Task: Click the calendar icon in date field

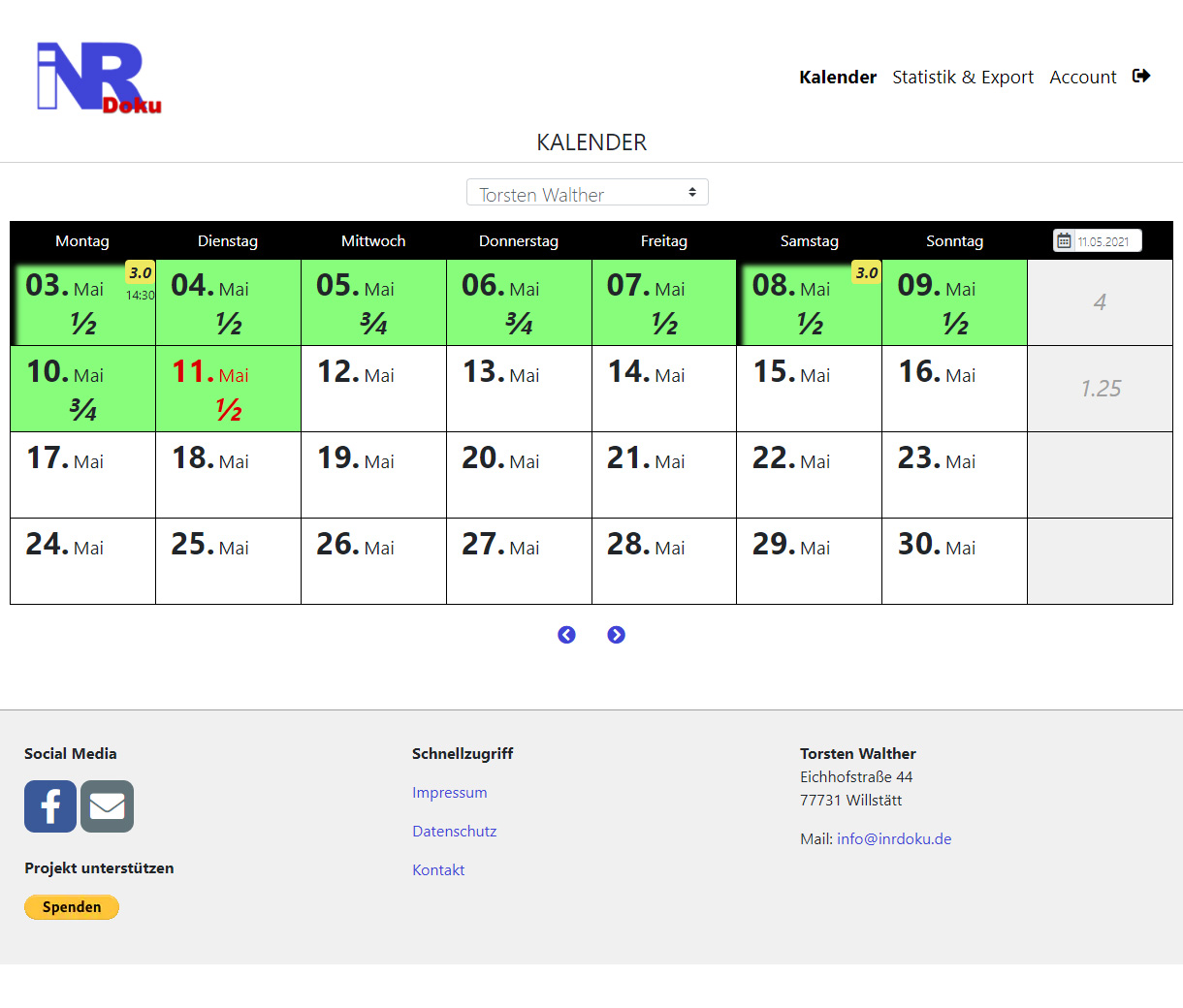Action: click(1064, 241)
